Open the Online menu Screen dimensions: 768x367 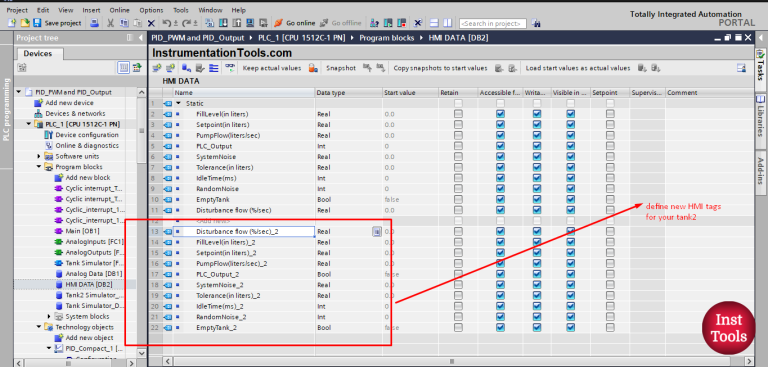(120, 10)
